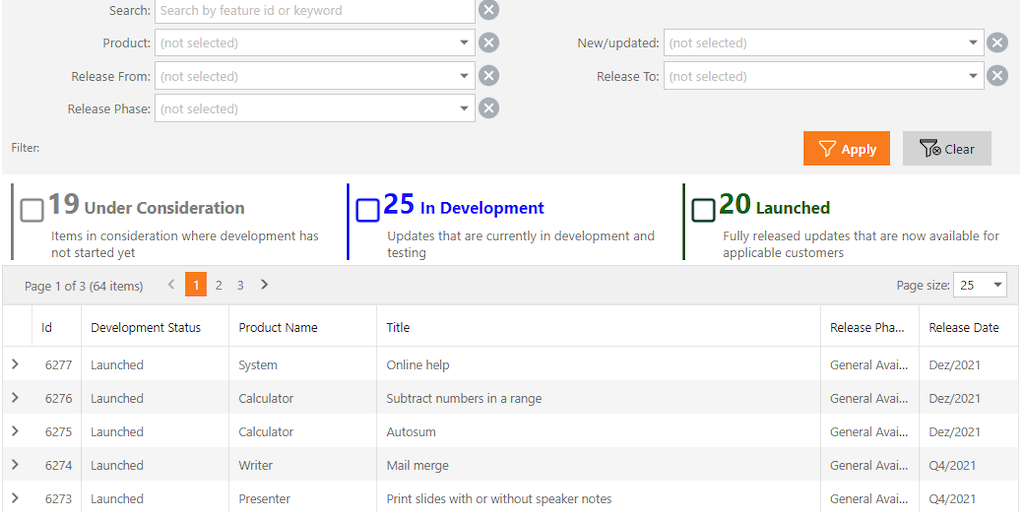
Task: Go to next page using right arrow
Action: (x=264, y=285)
